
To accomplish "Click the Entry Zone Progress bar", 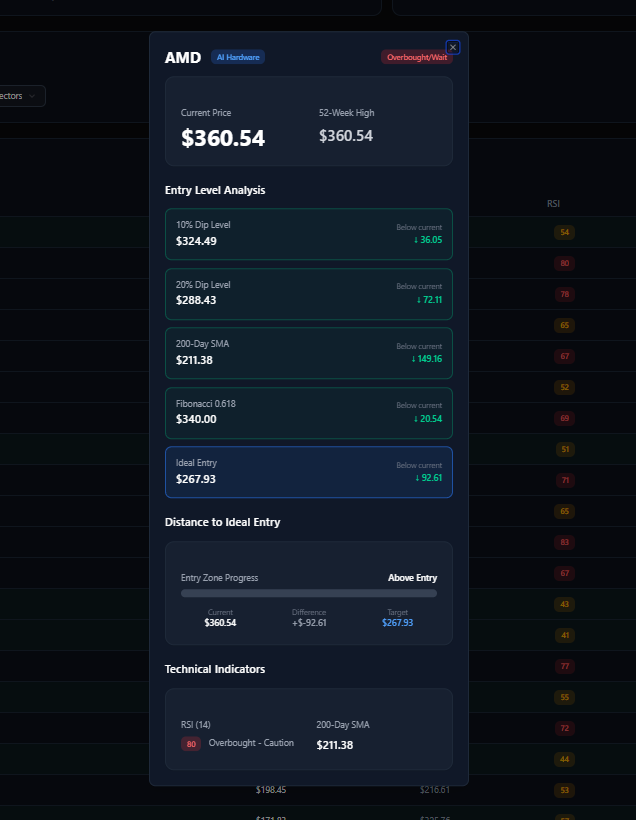I will click(x=309, y=593).
